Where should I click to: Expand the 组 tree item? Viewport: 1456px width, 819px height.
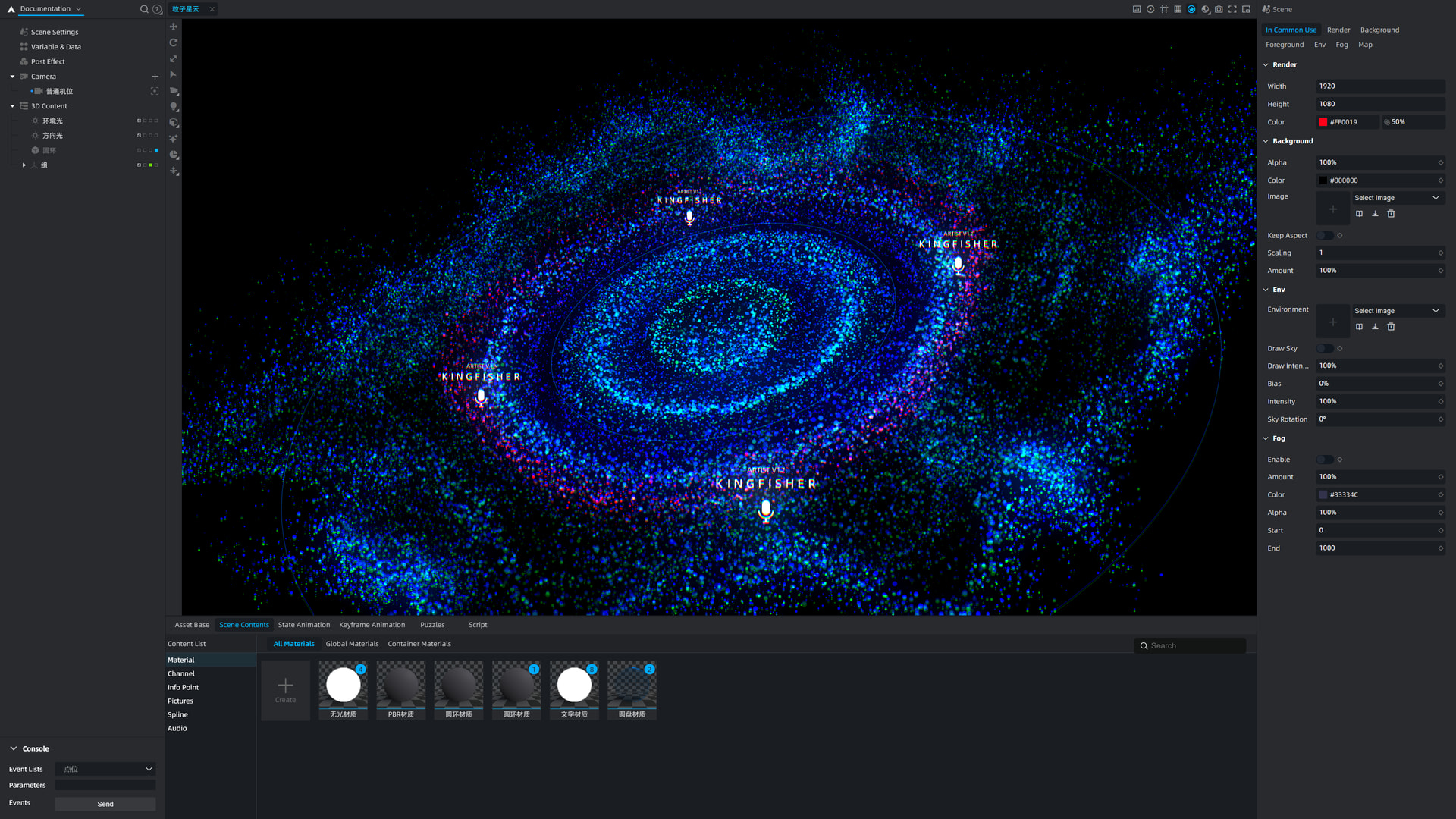click(24, 165)
